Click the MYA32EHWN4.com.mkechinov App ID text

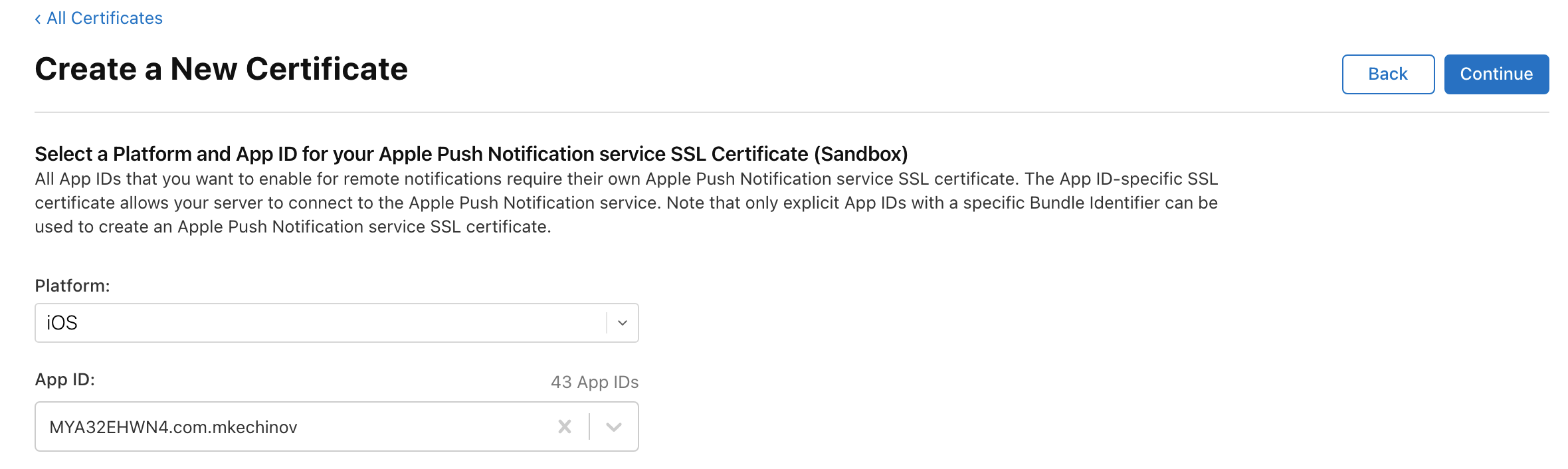pos(173,427)
